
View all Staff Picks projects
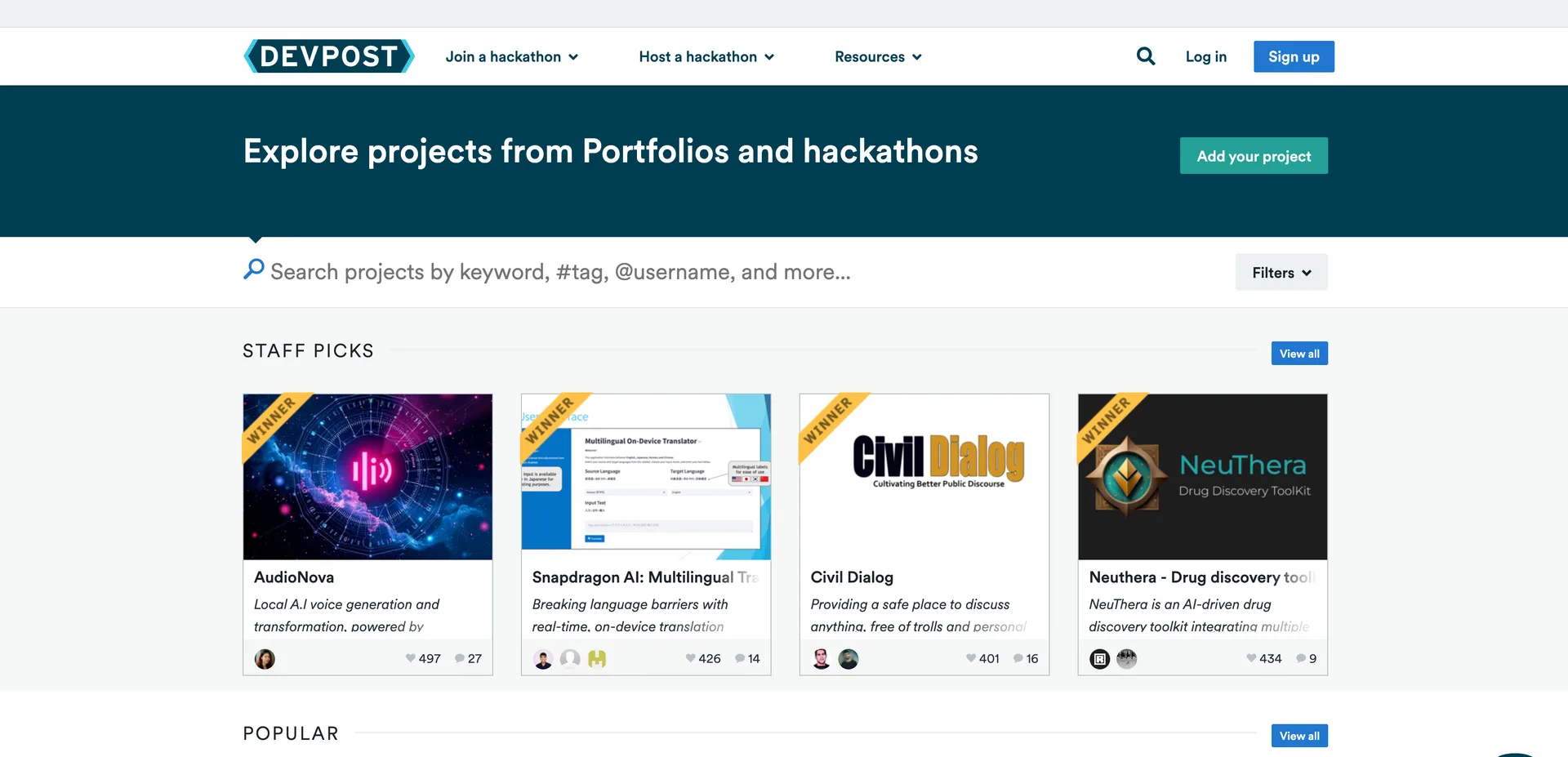pos(1299,354)
